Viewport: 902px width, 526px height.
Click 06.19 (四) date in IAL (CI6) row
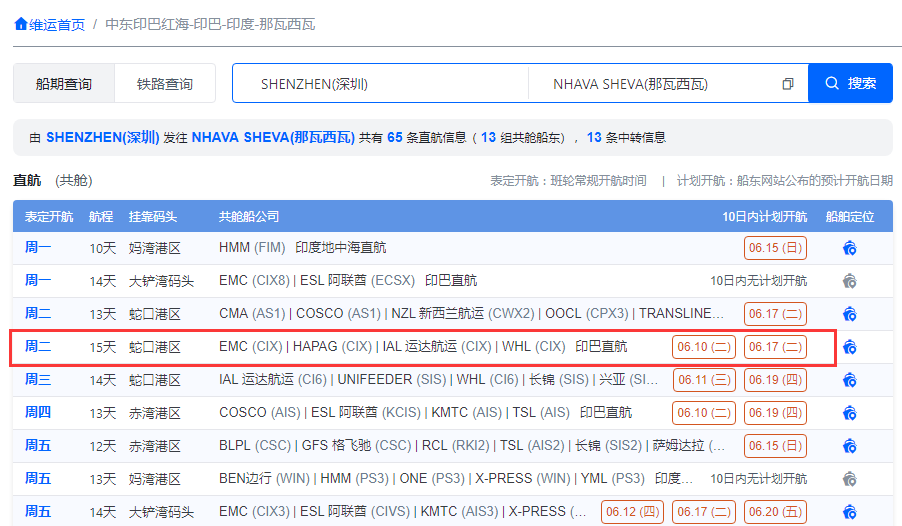[x=775, y=380]
